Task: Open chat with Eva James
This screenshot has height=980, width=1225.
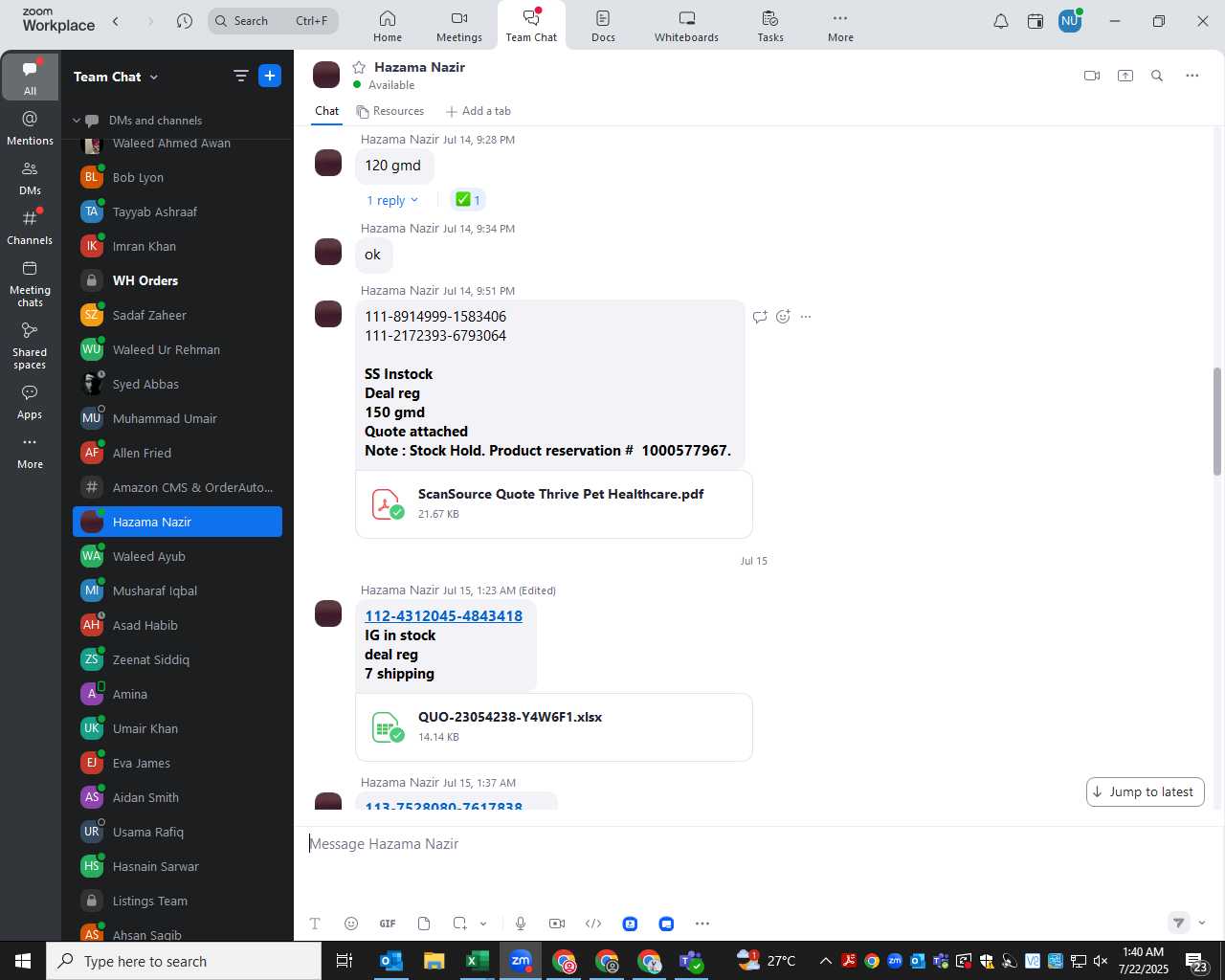Action: [x=178, y=763]
